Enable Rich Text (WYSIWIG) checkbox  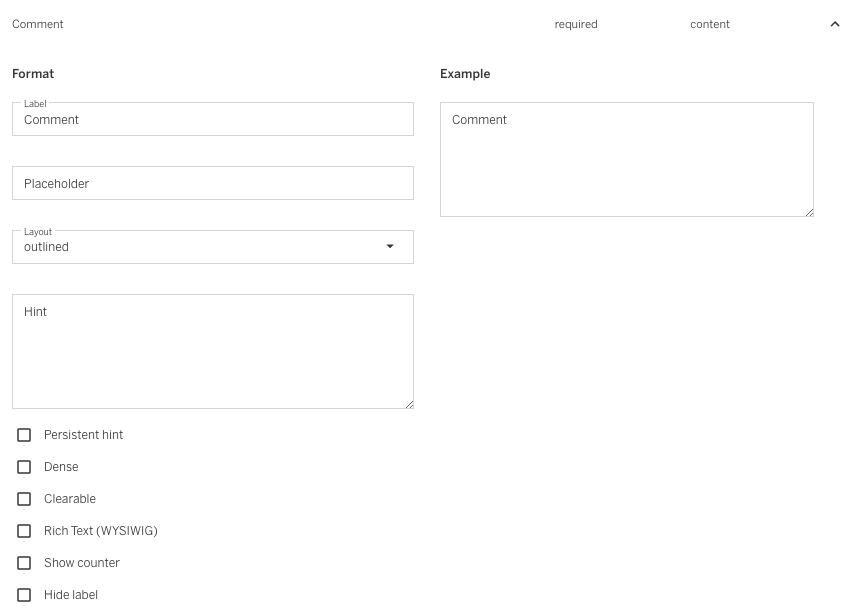[24, 531]
